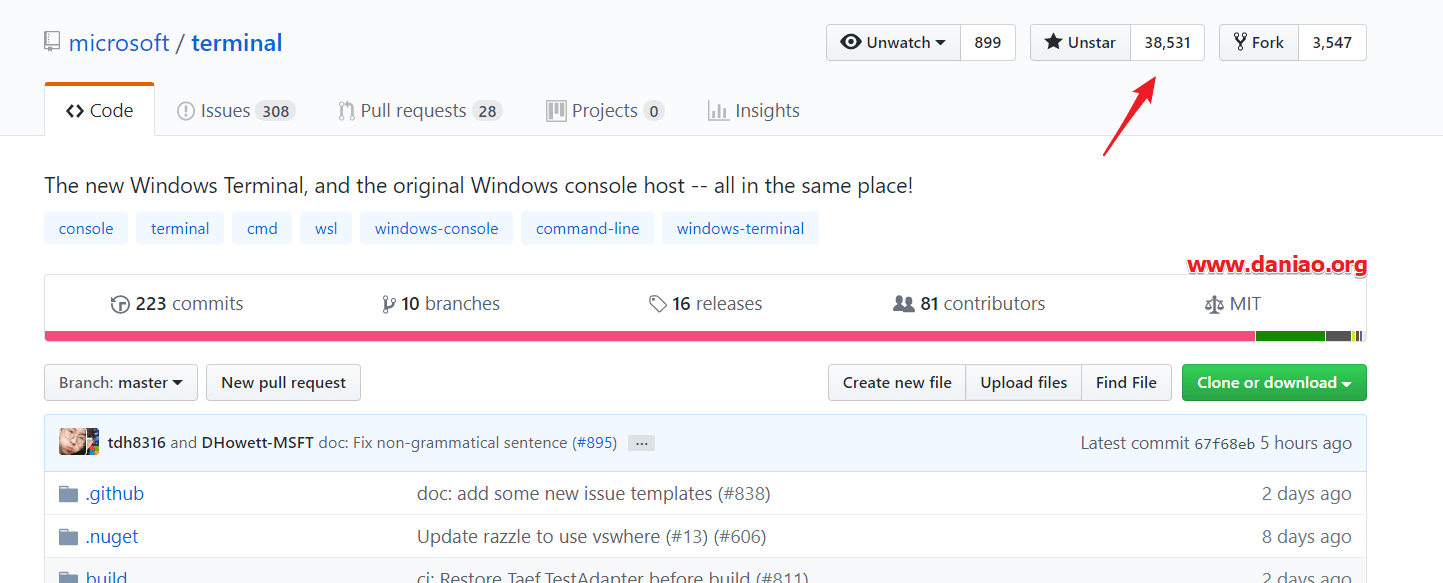Click the Projects board icon

[x=556, y=111]
